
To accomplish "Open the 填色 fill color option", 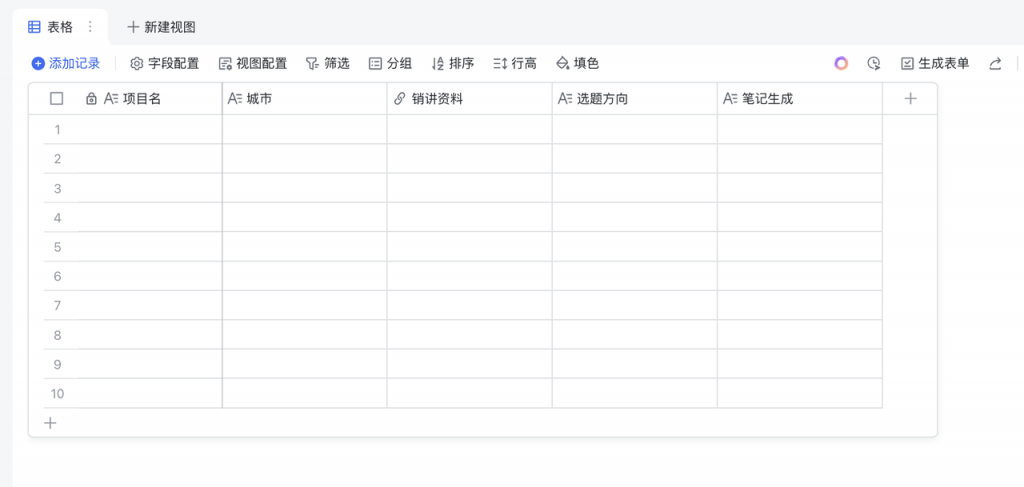I will (x=577, y=63).
